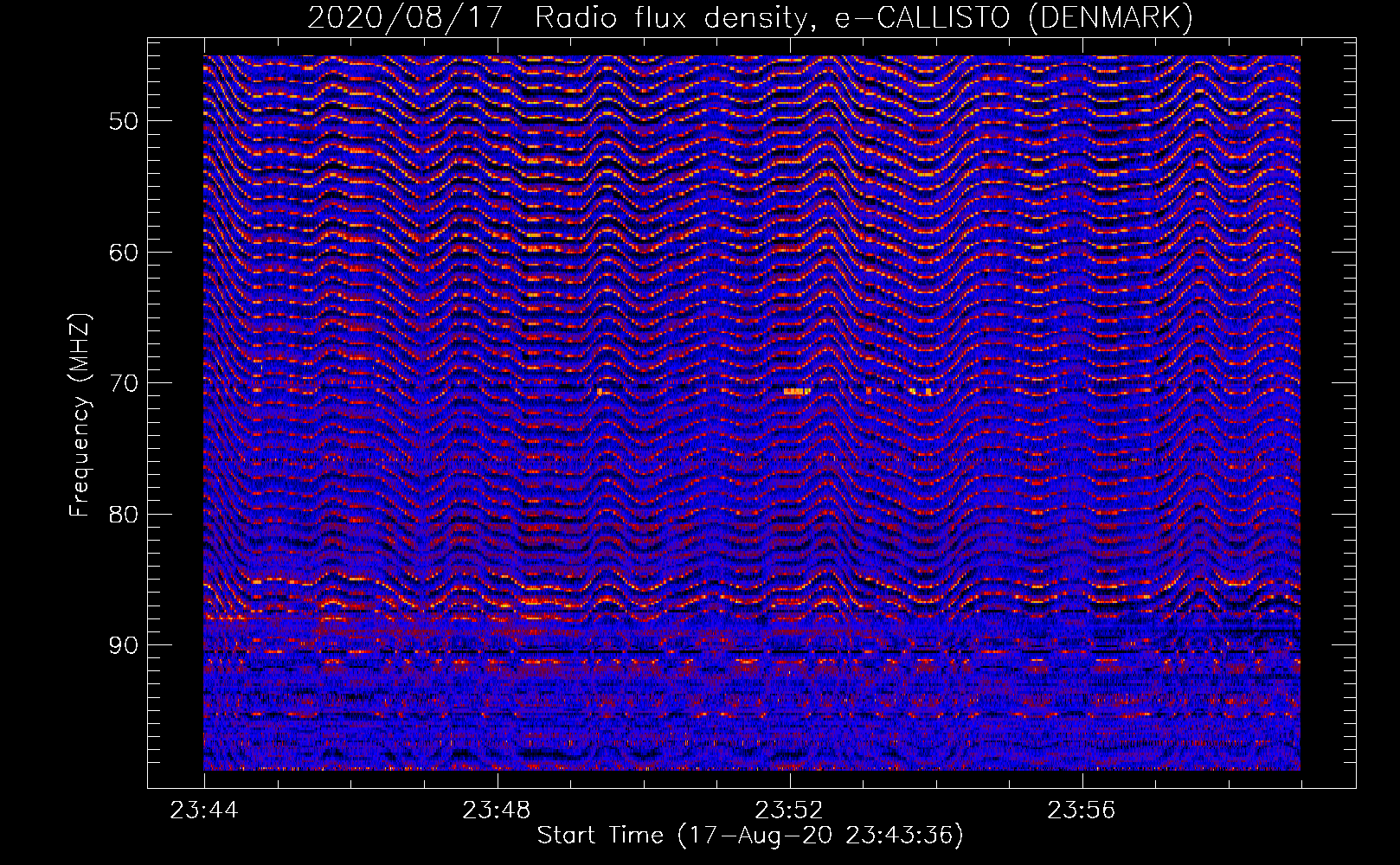Click the 23:44 time tick label
Image resolution: width=1400 pixels, height=865 pixels.
point(204,811)
